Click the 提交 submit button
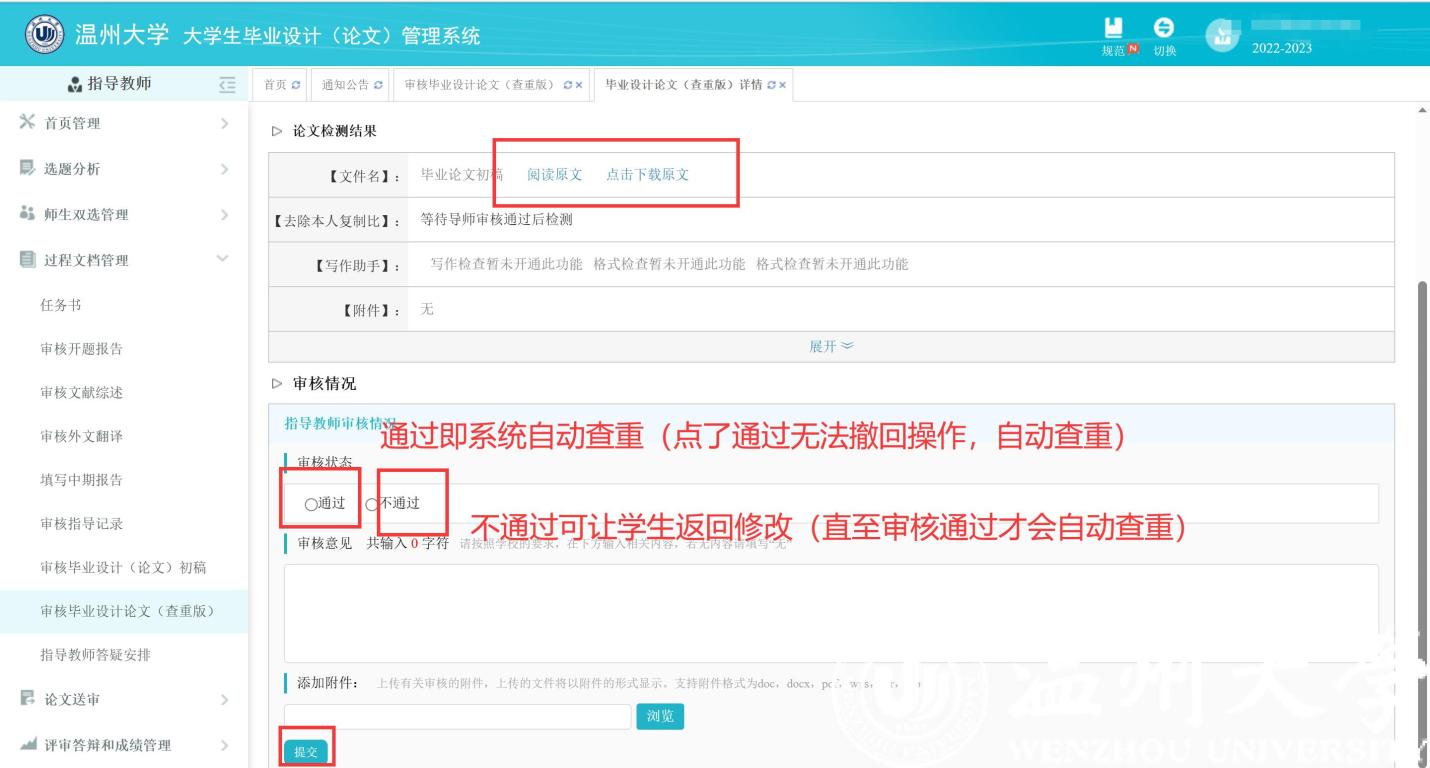 [x=305, y=752]
